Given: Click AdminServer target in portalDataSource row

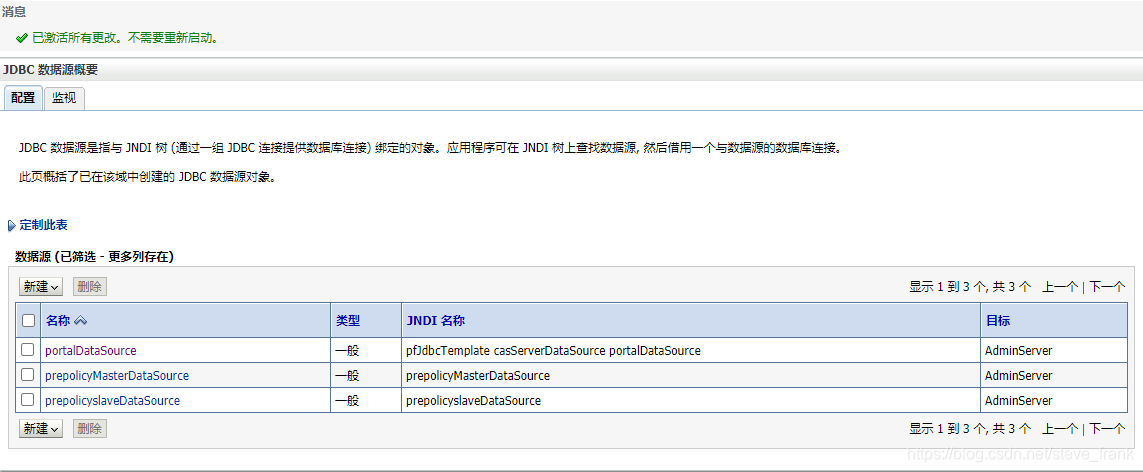Looking at the screenshot, I should tap(1018, 350).
